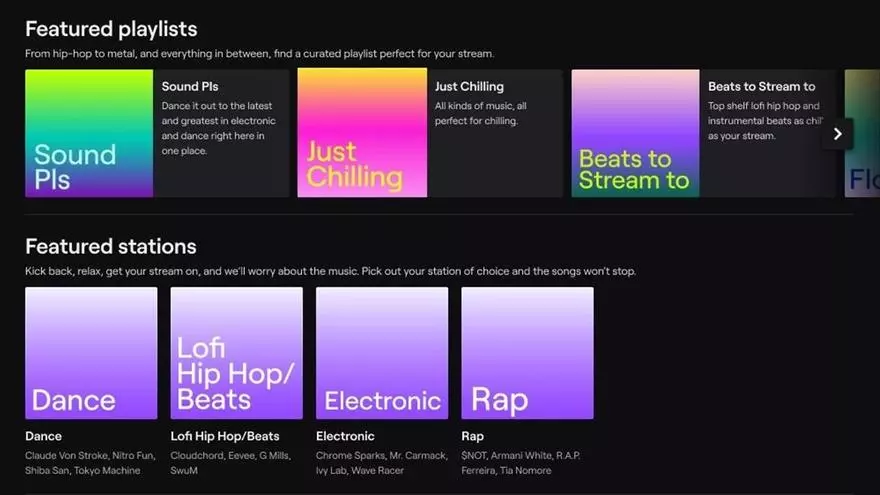Image resolution: width=880 pixels, height=495 pixels.
Task: Open the Sound Pls playlist cover
Action: point(89,133)
